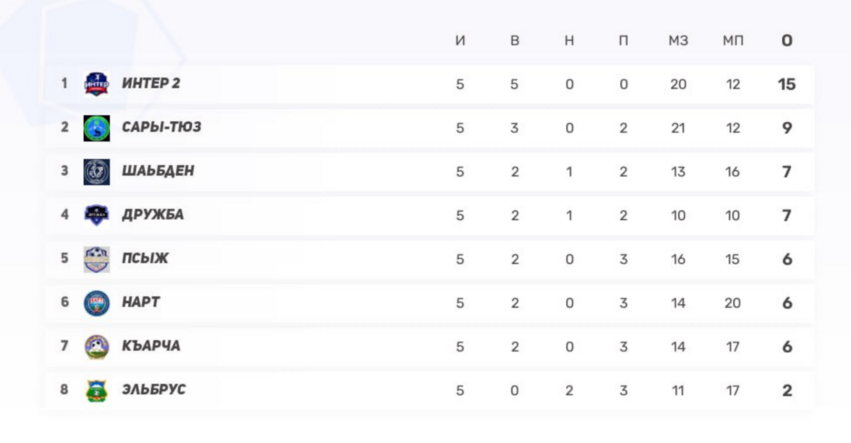Click the Интер 2 team logo
Screen dimensions: 851x443
tap(96, 84)
